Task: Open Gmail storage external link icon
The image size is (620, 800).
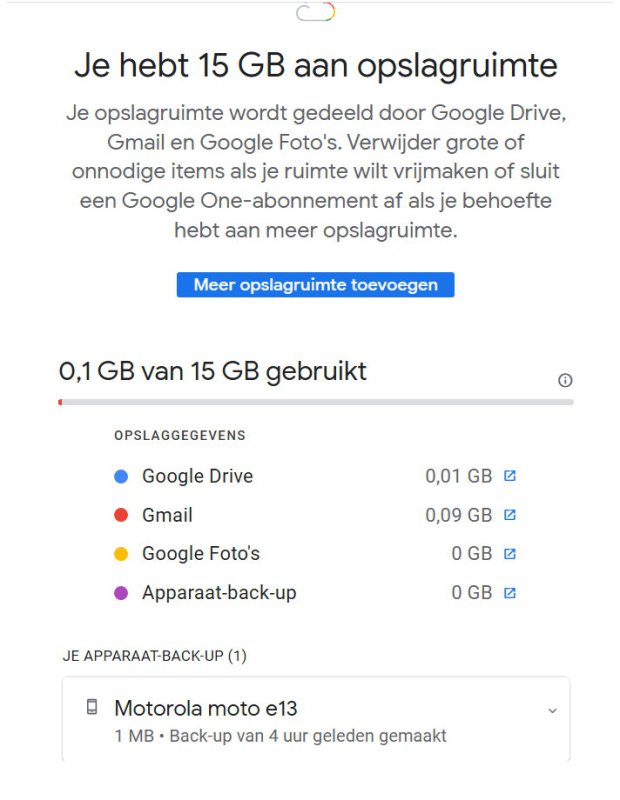Action: [509, 515]
